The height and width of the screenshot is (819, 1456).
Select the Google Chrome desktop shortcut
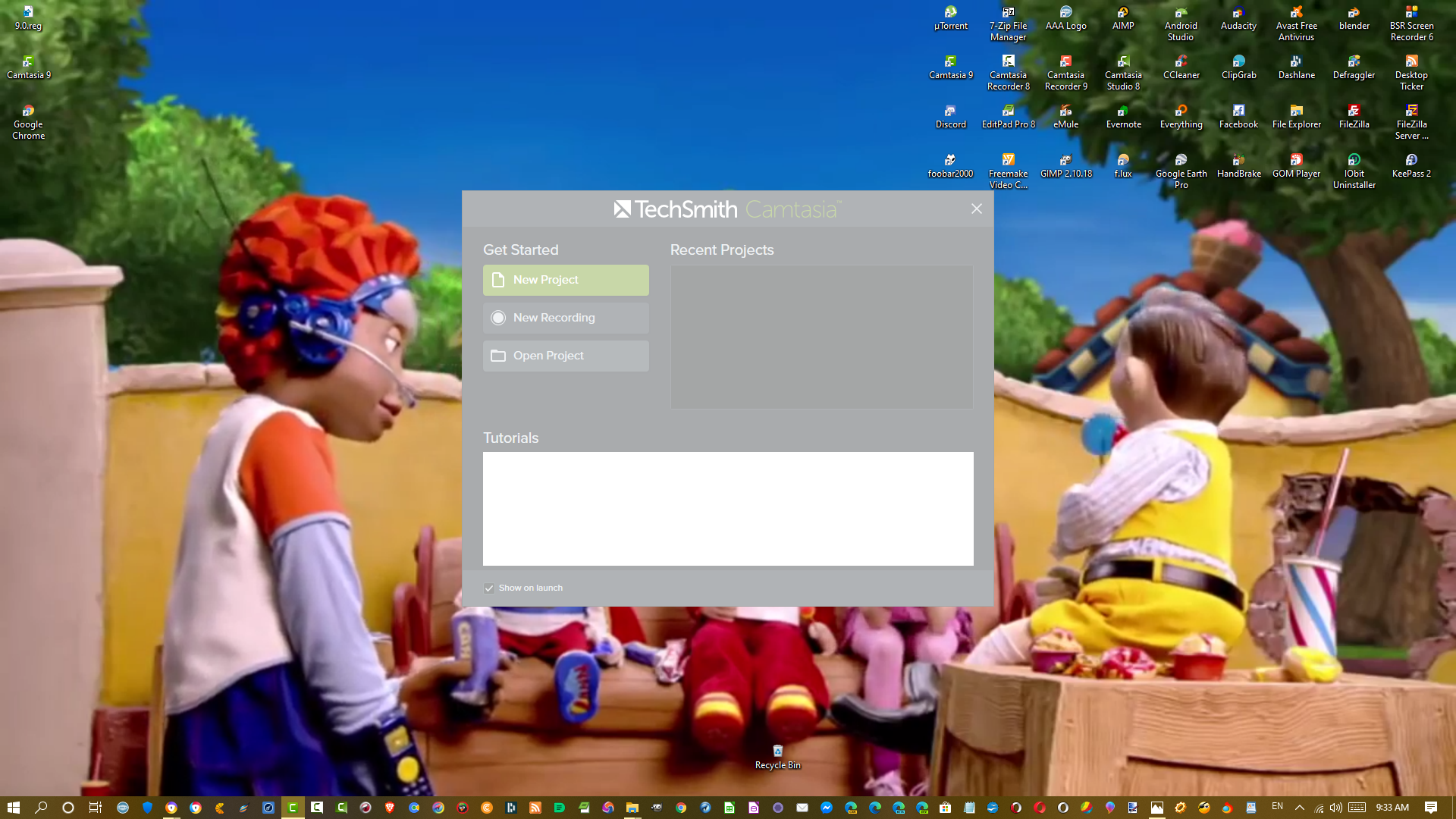coord(28,122)
